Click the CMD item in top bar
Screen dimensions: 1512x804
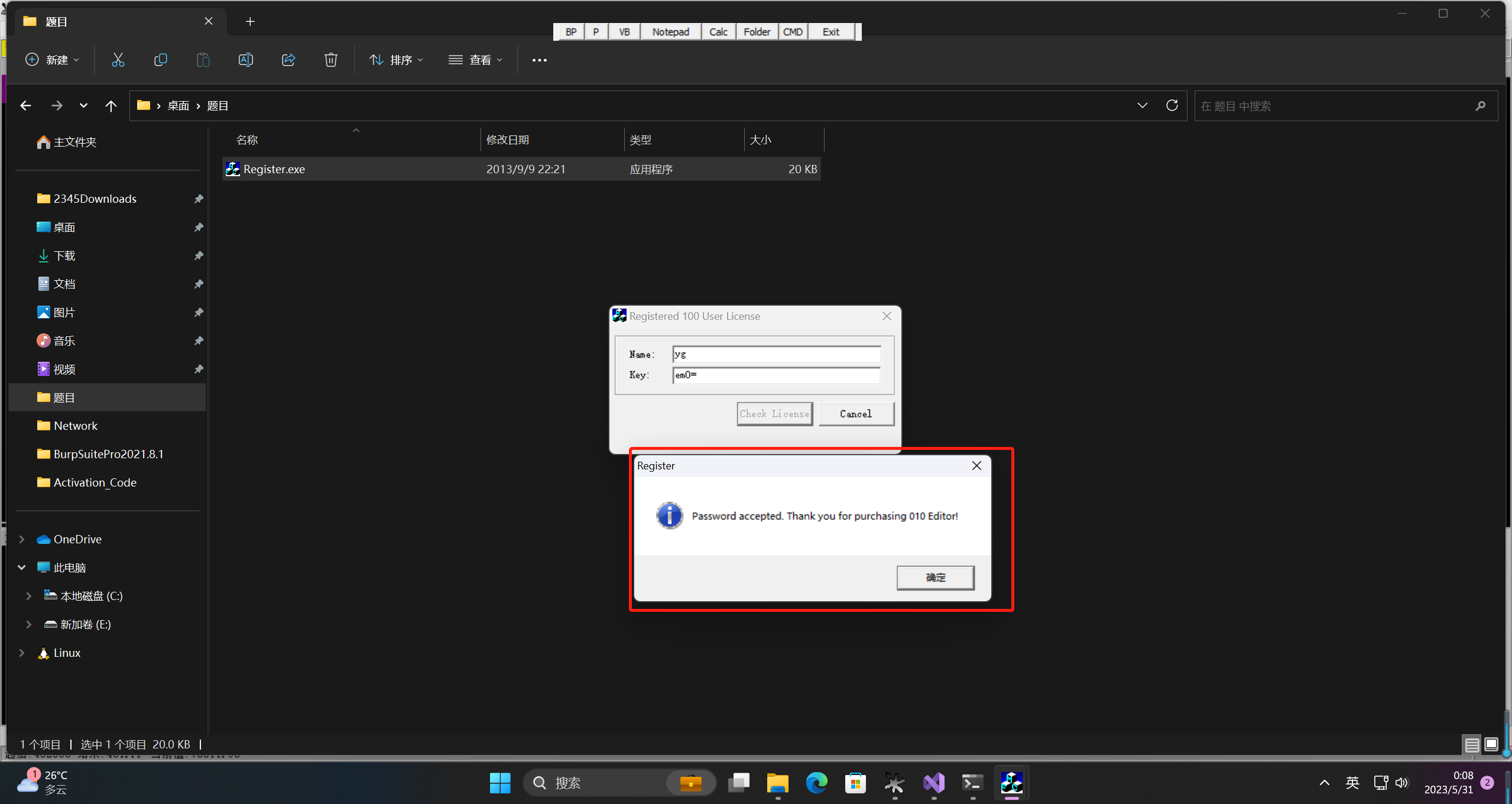point(793,32)
